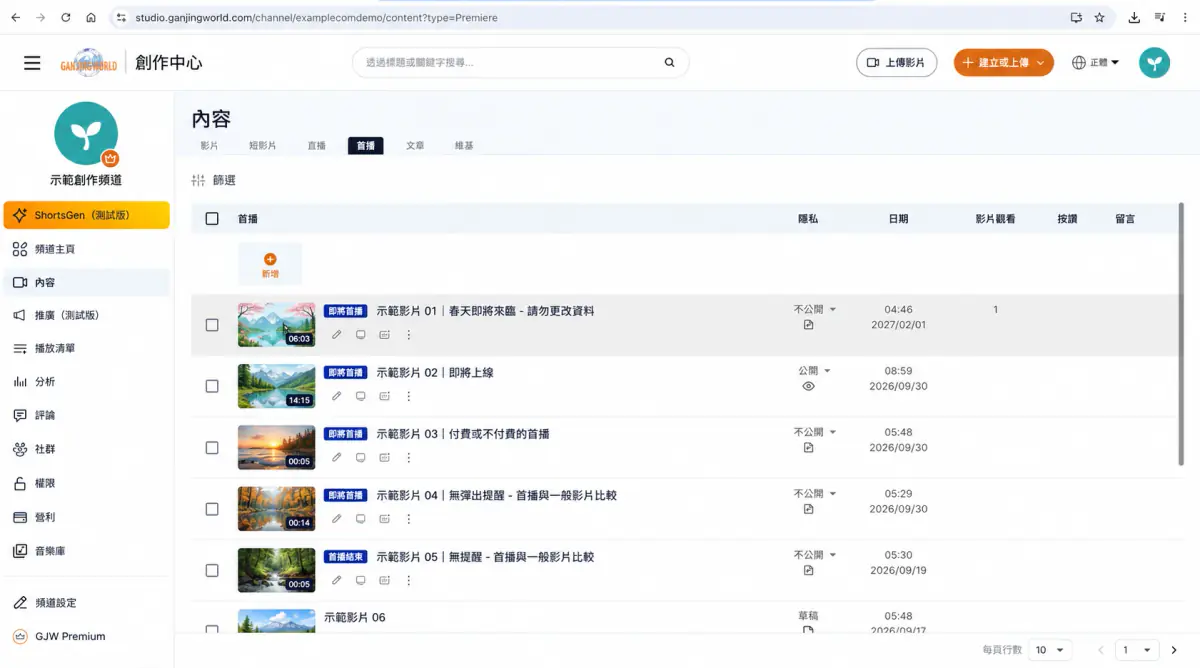Open the 正體 language dropdown
1200x668 pixels.
[1095, 63]
